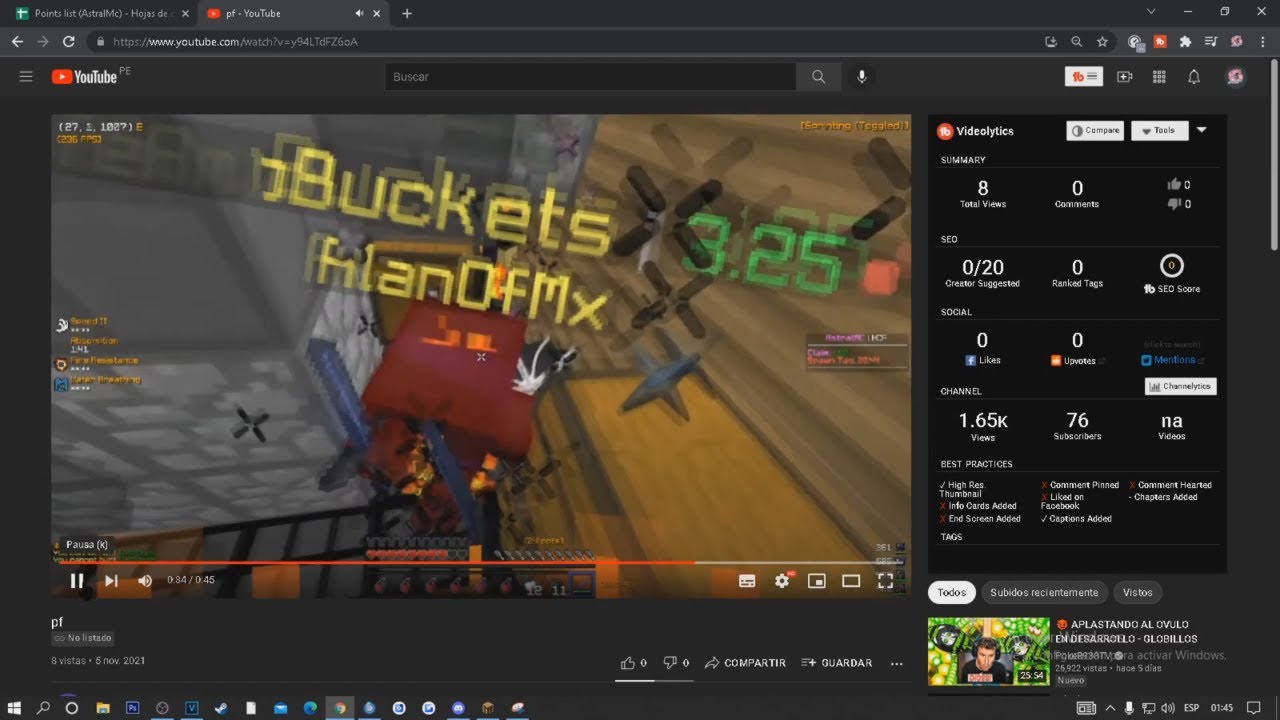The height and width of the screenshot is (720, 1280).
Task: Click GUARDAR to save the video
Action: click(837, 662)
